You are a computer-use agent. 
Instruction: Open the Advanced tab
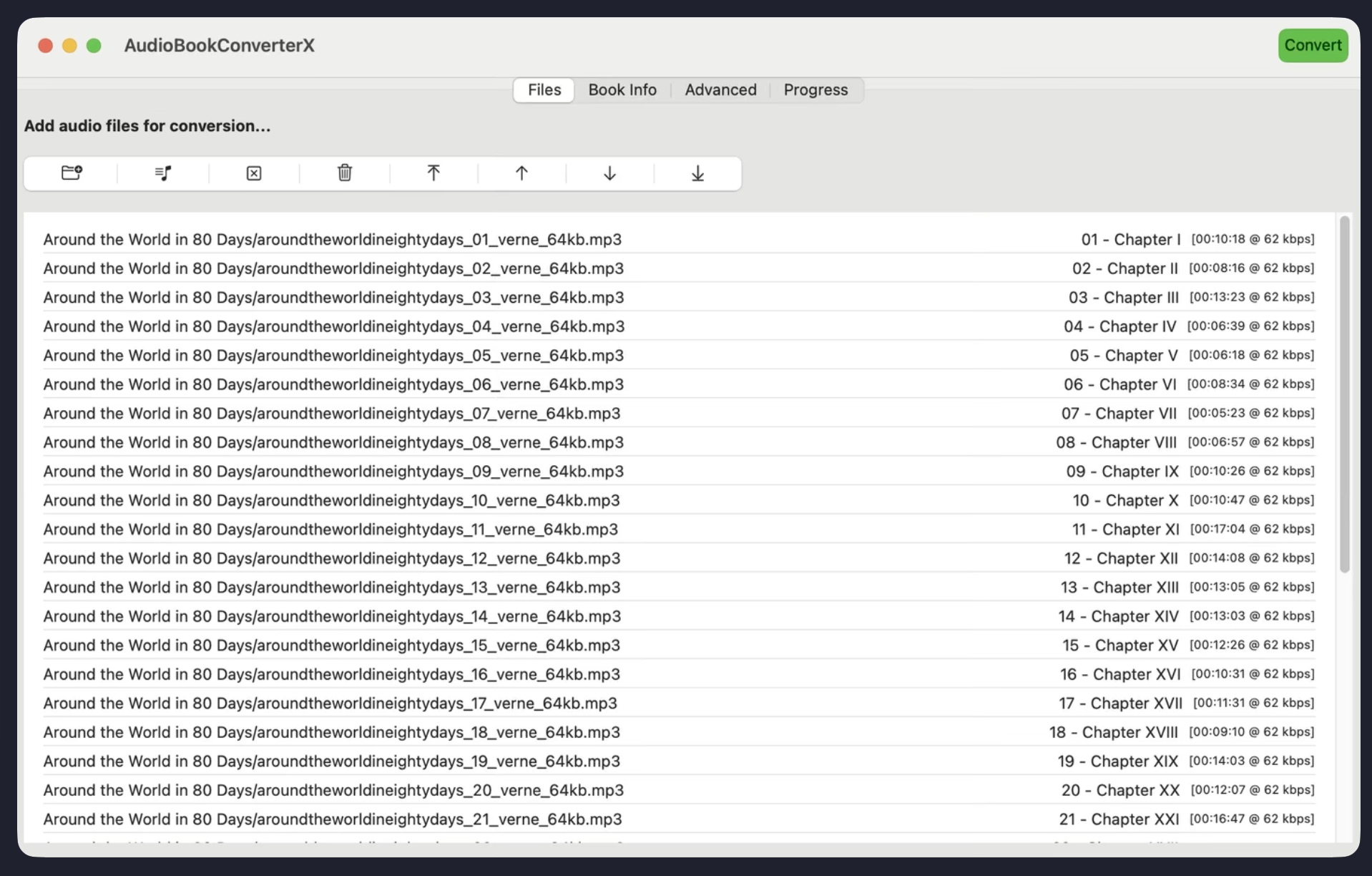720,90
